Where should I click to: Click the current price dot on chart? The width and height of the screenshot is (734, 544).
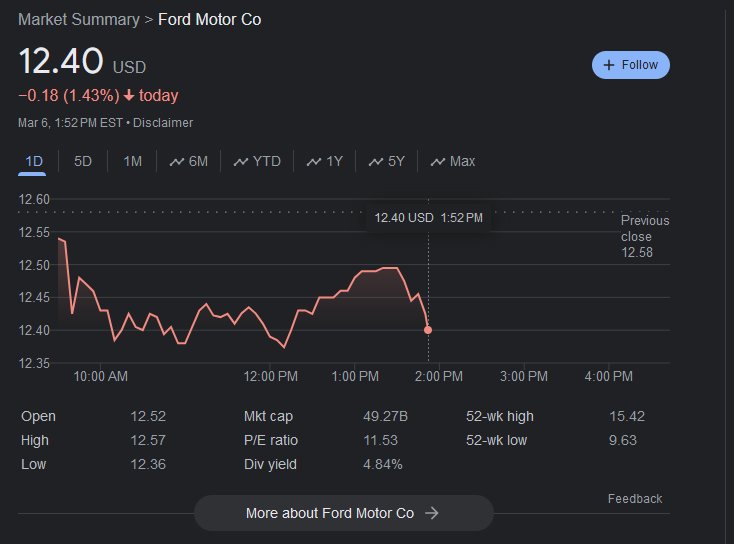coord(428,330)
